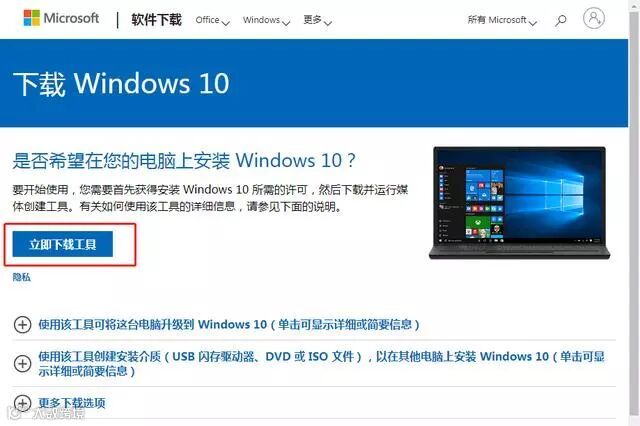
Task: Click plus icon beside upgrade this PC section
Action: point(22,325)
